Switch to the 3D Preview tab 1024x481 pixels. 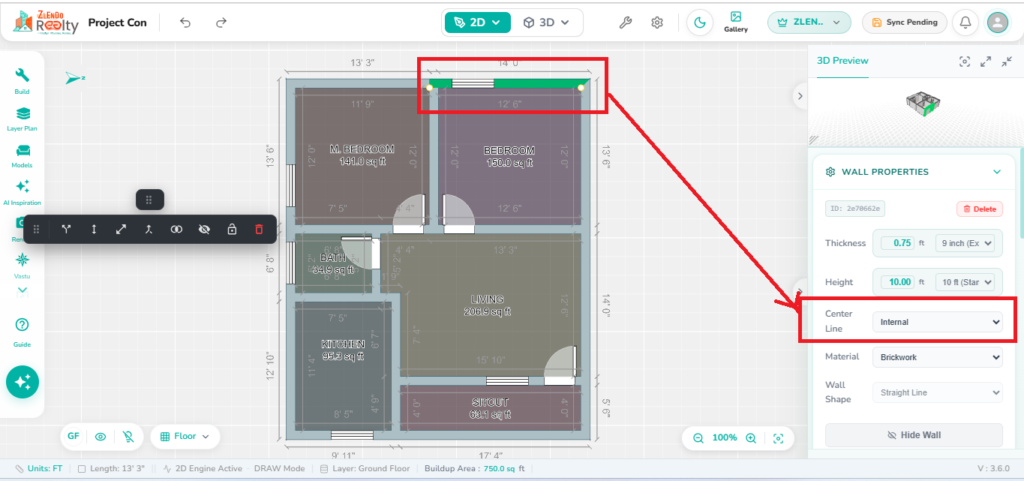click(842, 61)
